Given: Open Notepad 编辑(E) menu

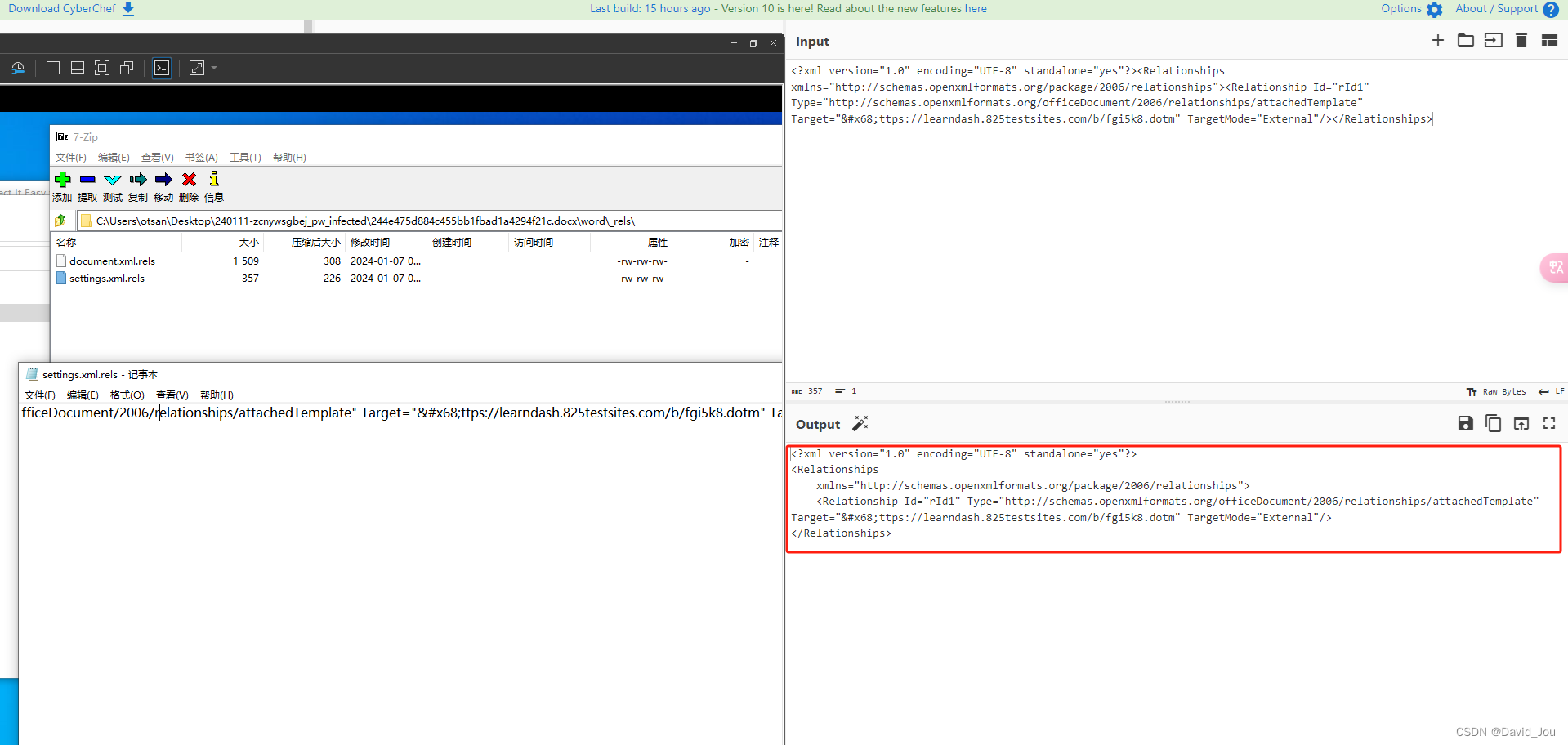Looking at the screenshot, I should pyautogui.click(x=83, y=395).
